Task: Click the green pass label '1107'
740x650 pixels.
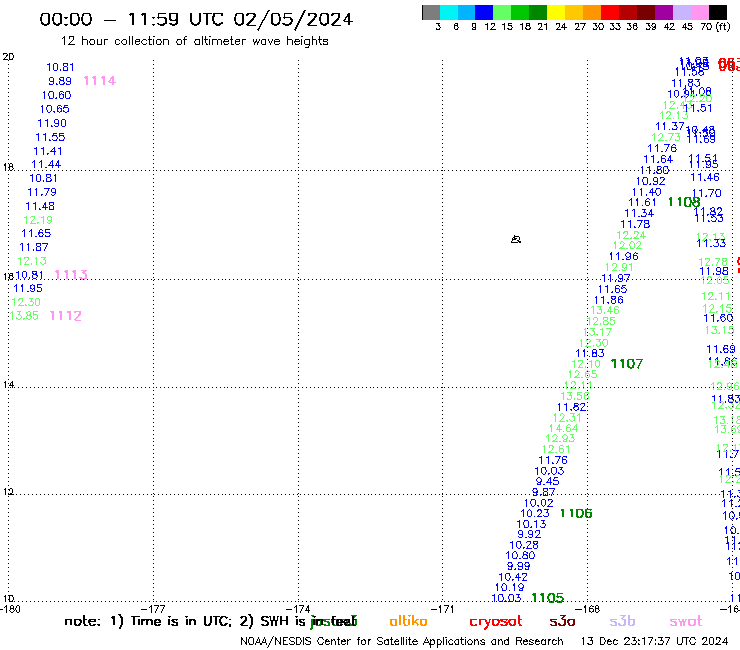Action: [627, 364]
